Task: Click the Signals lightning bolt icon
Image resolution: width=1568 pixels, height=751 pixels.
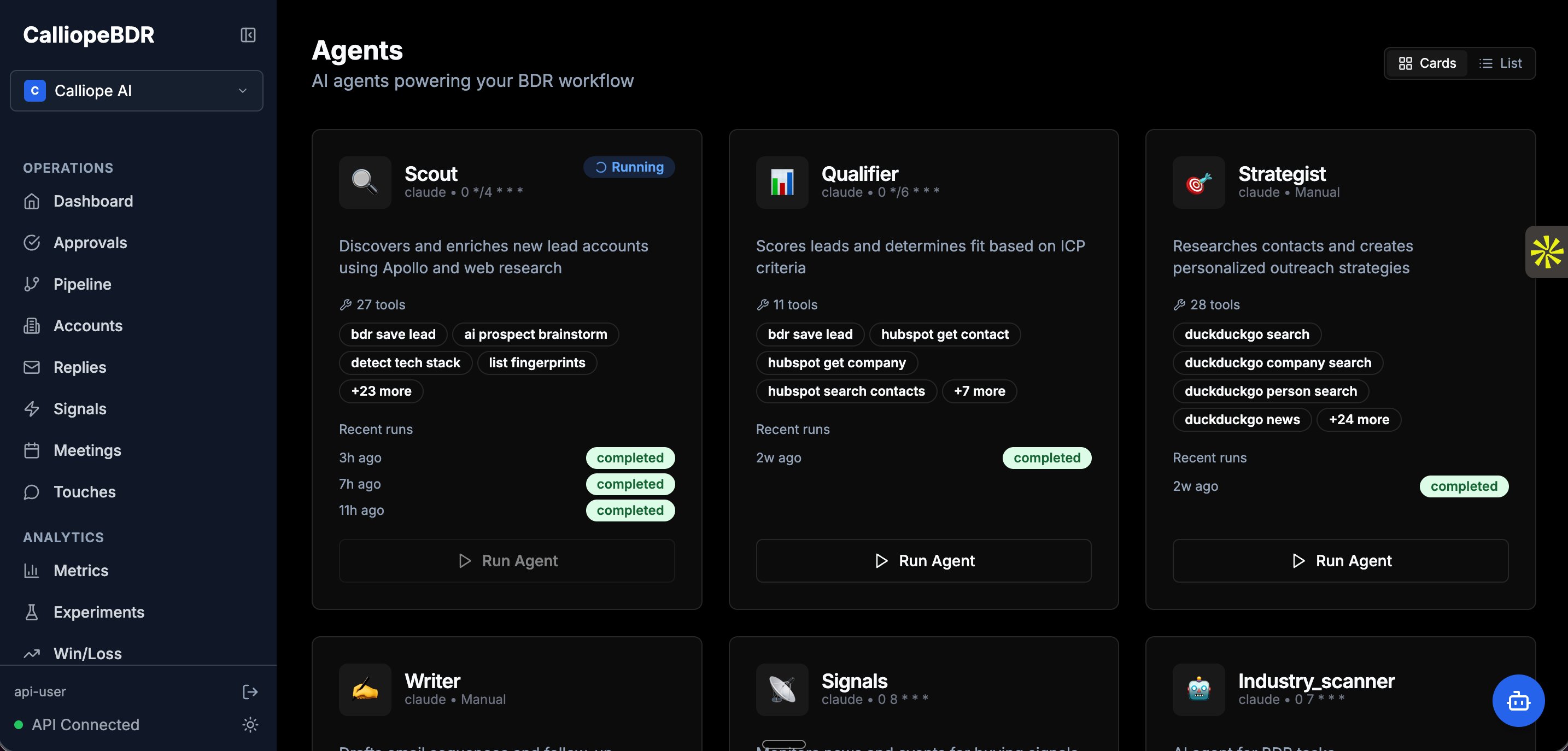Action: pyautogui.click(x=32, y=408)
